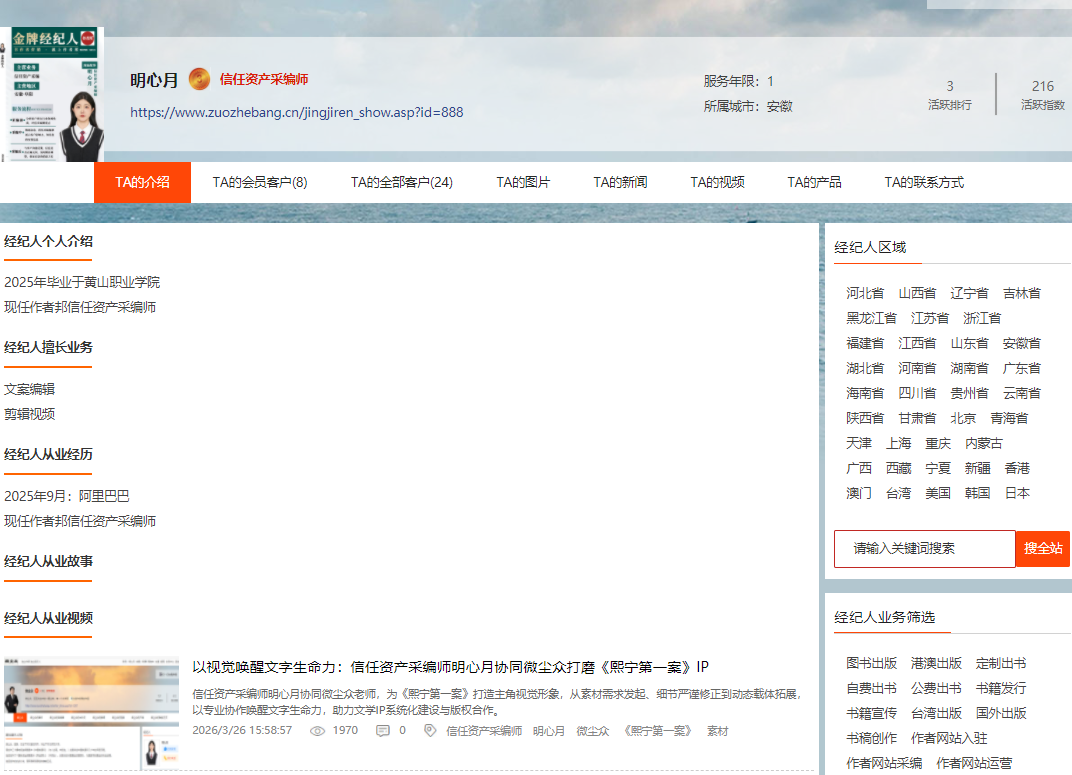Open the zuozhebang.cn profile URL link

[296, 112]
